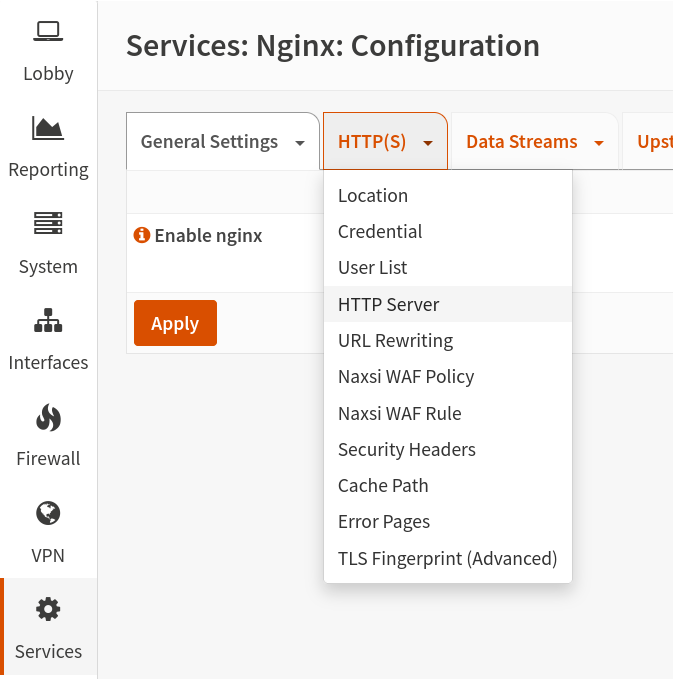Screen dimensions: 673x679
Task: Collapse the HTTP(S) dropdown arrow
Action: (x=428, y=143)
